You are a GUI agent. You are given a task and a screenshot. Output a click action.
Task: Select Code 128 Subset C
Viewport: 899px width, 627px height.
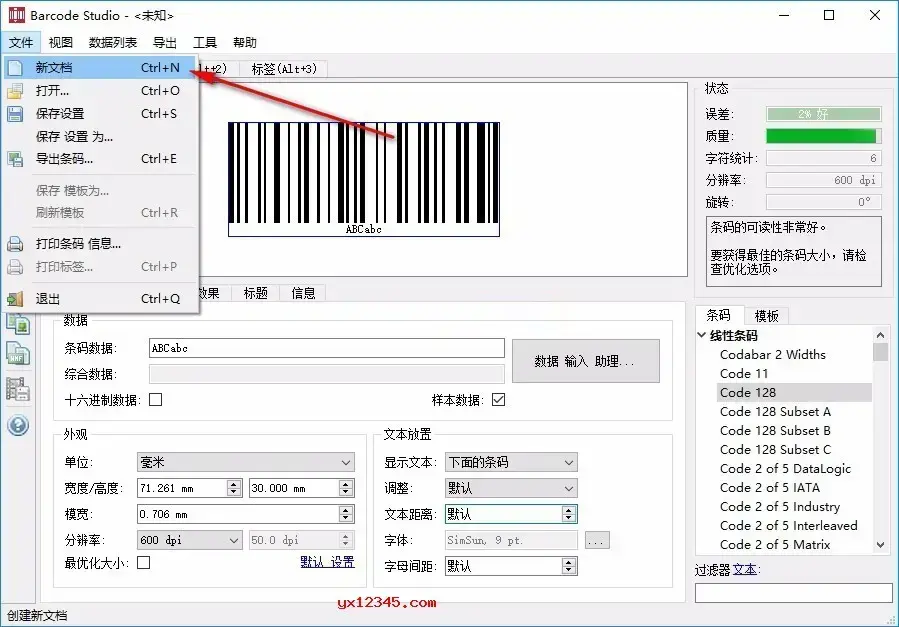click(x=775, y=449)
